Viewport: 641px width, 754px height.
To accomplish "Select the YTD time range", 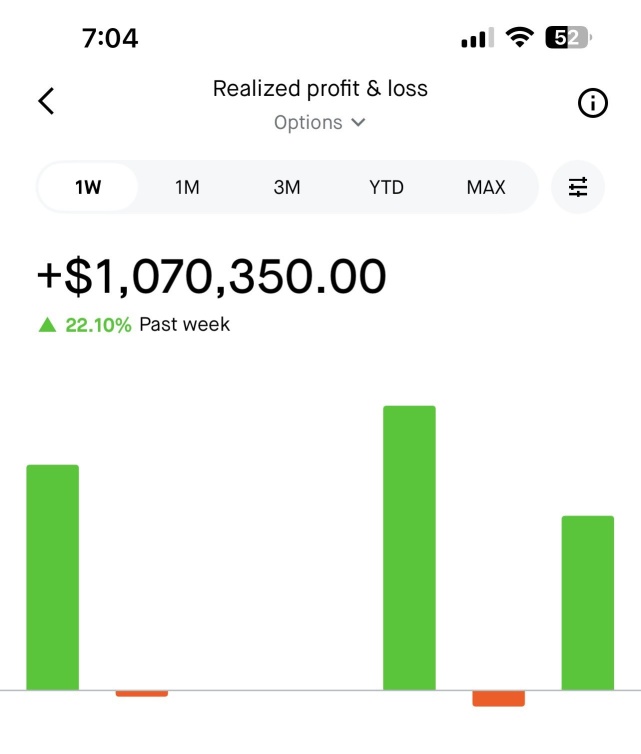I will click(x=387, y=187).
